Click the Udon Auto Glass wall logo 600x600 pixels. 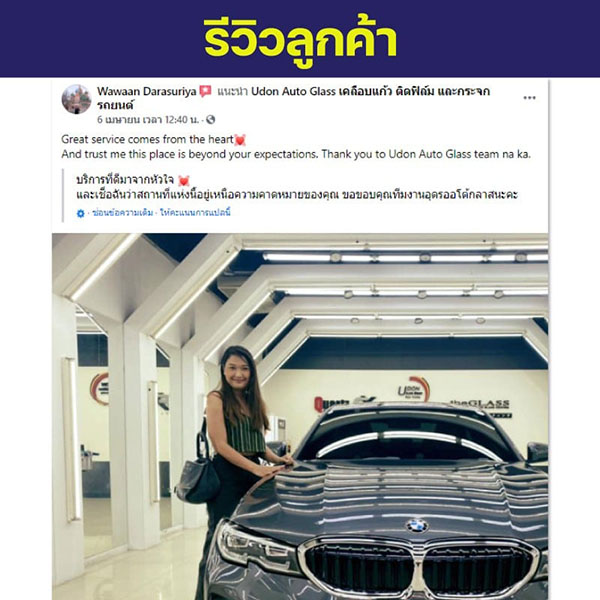pyautogui.click(x=413, y=390)
